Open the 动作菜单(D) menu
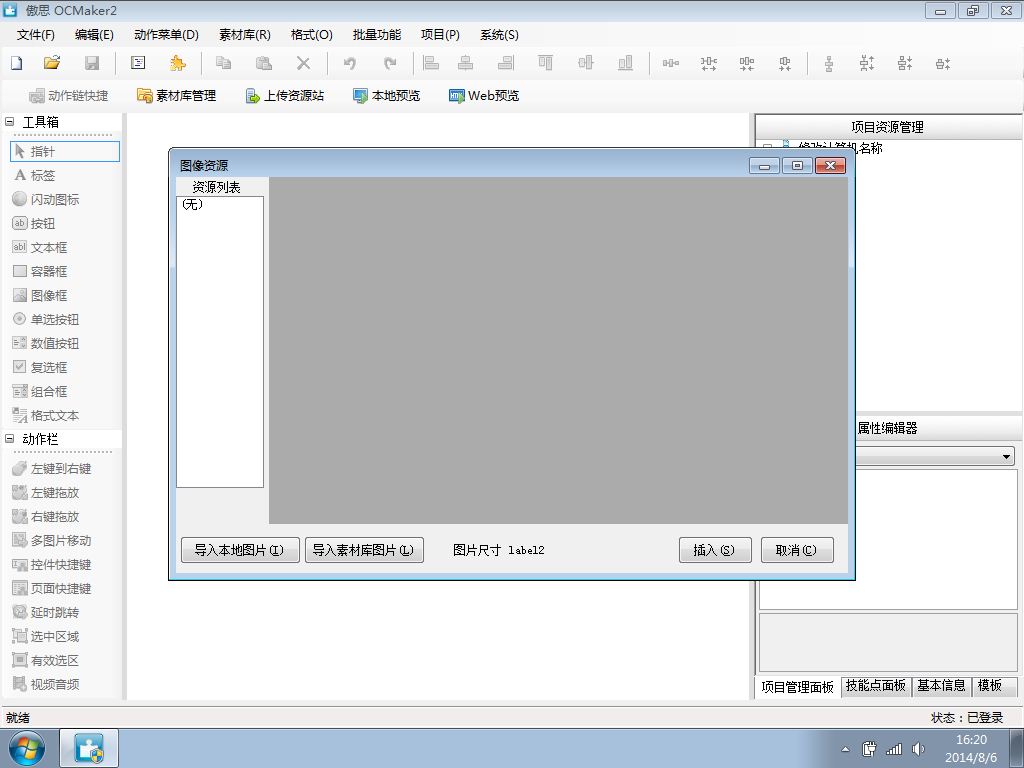Image resolution: width=1024 pixels, height=768 pixels. (x=166, y=35)
